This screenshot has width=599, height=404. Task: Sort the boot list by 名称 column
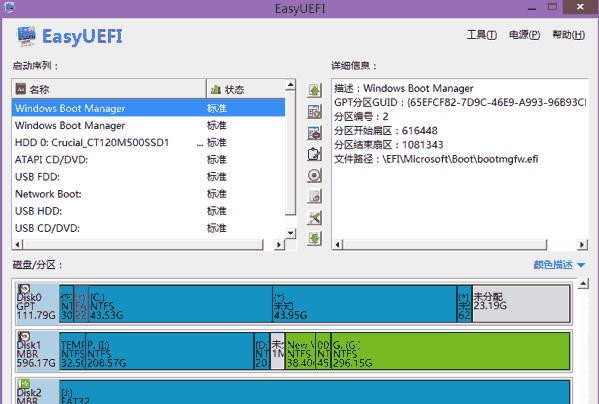109,89
